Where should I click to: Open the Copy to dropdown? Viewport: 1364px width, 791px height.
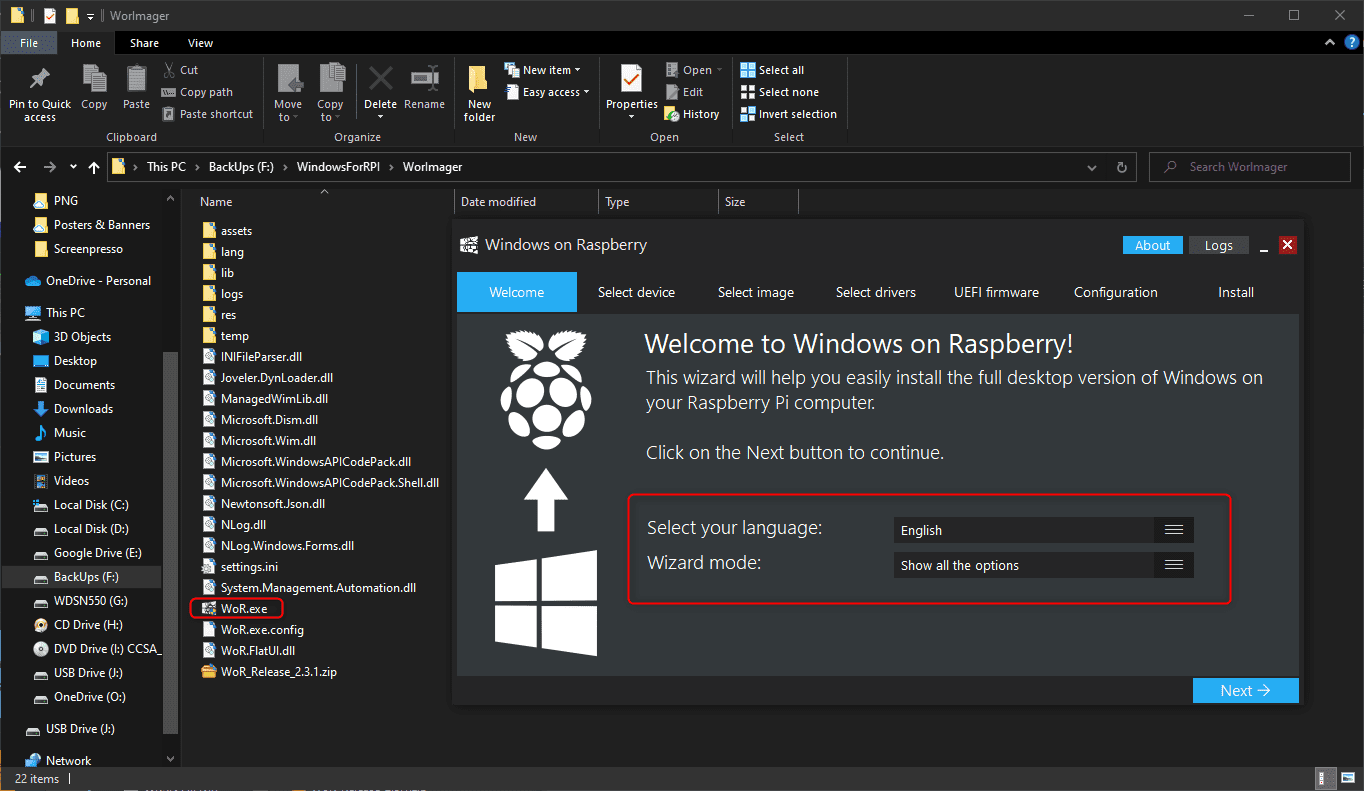click(330, 93)
